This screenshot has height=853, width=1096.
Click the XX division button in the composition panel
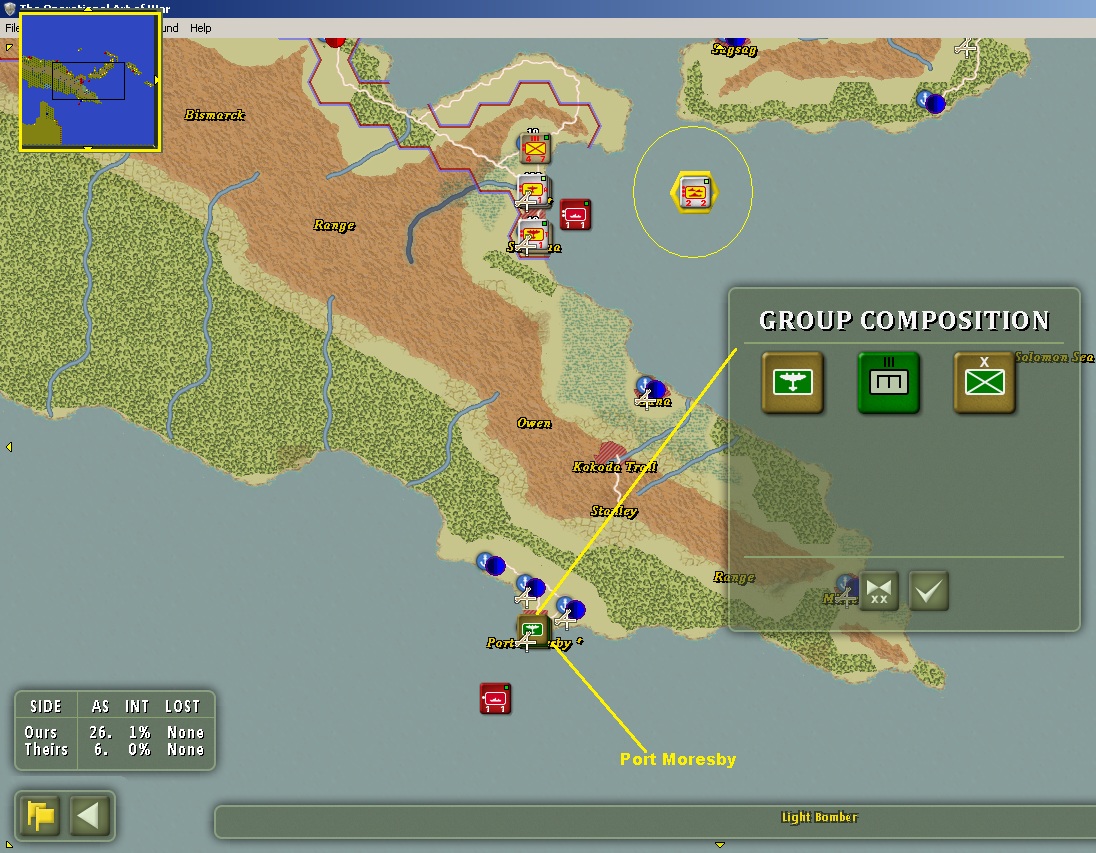pos(879,592)
